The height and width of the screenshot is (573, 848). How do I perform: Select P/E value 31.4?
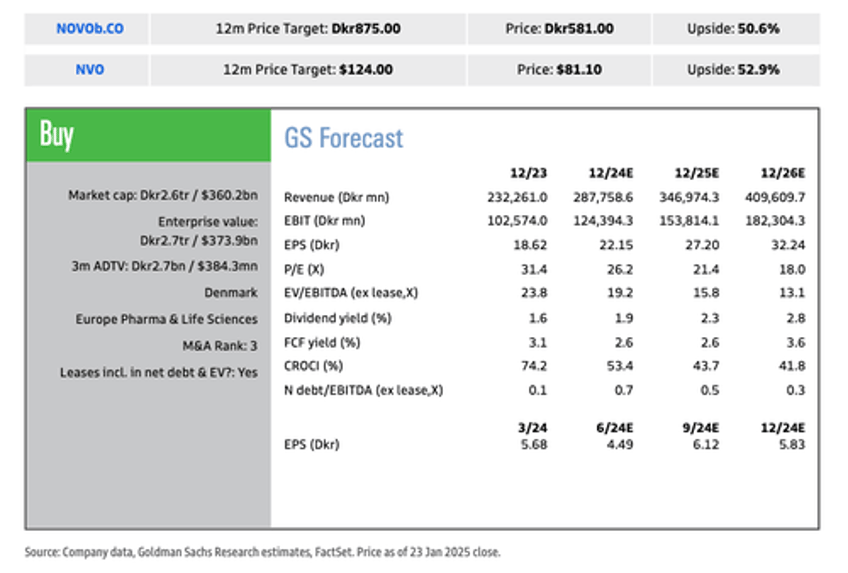point(534,269)
